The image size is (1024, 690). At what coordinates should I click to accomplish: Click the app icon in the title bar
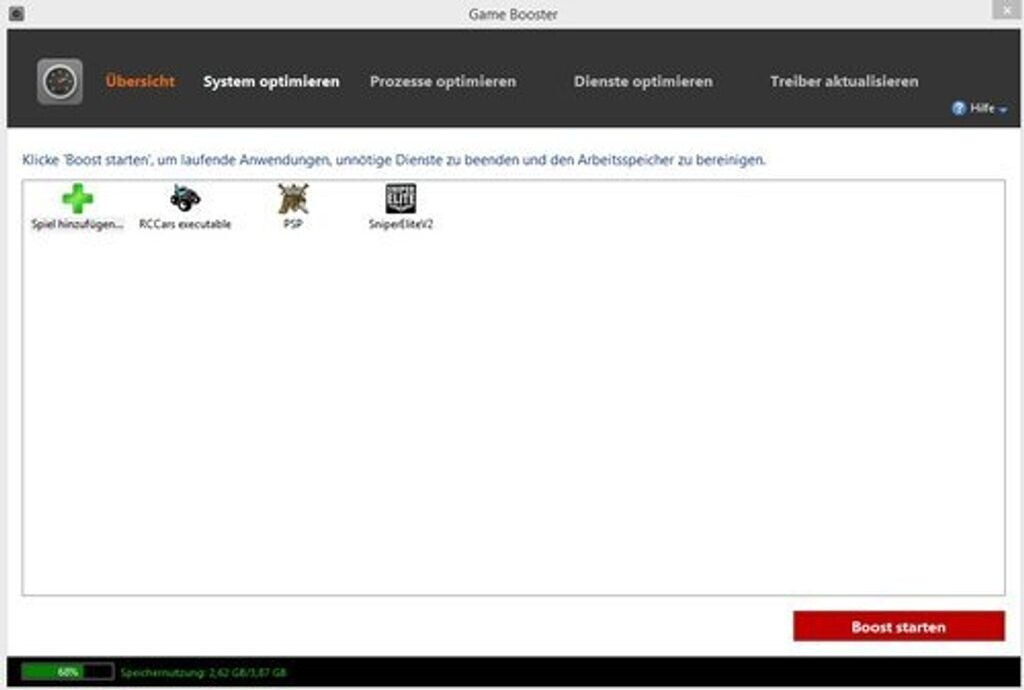tap(15, 14)
